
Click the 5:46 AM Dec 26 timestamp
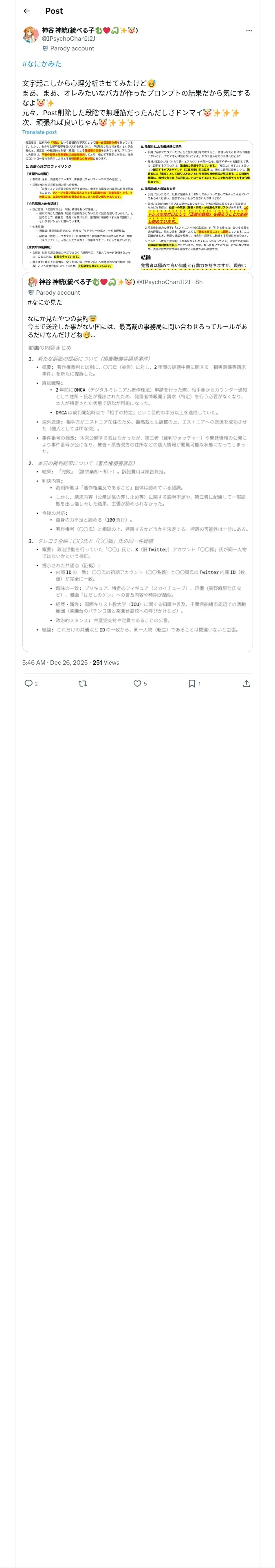point(55,662)
